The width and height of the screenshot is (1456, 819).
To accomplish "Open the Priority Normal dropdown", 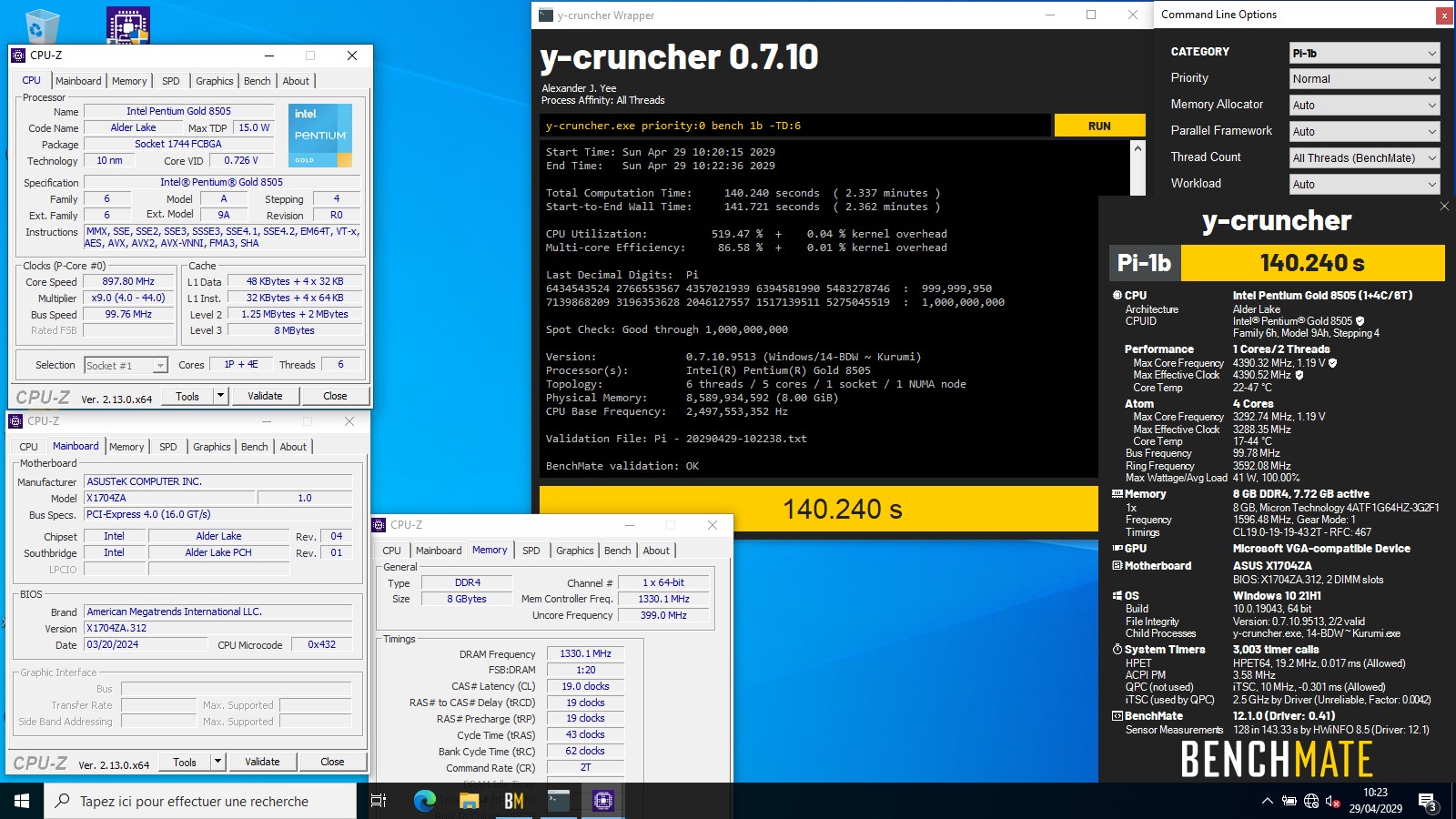I will (x=1364, y=79).
